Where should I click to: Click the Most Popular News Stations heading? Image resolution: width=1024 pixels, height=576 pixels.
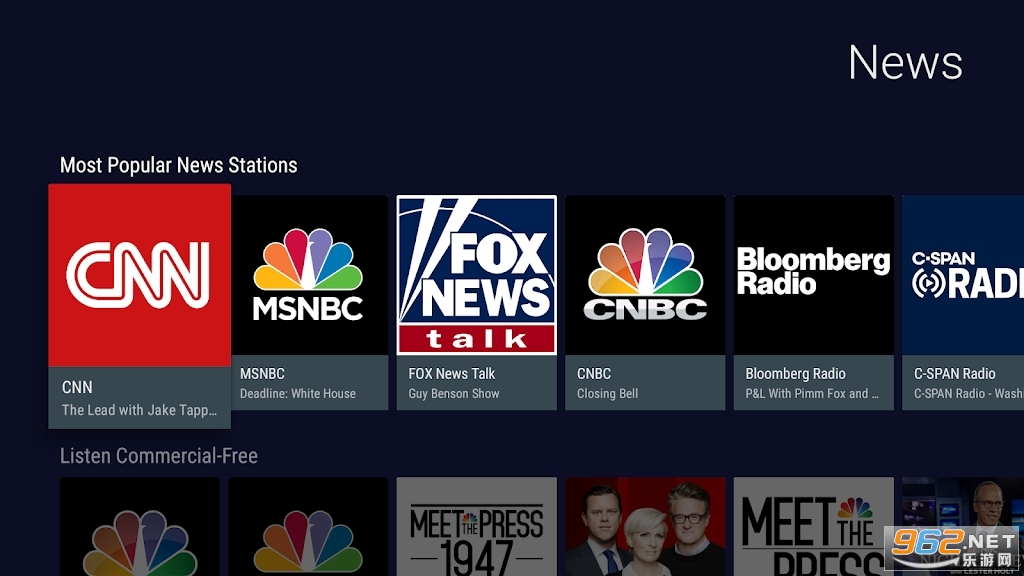point(179,165)
